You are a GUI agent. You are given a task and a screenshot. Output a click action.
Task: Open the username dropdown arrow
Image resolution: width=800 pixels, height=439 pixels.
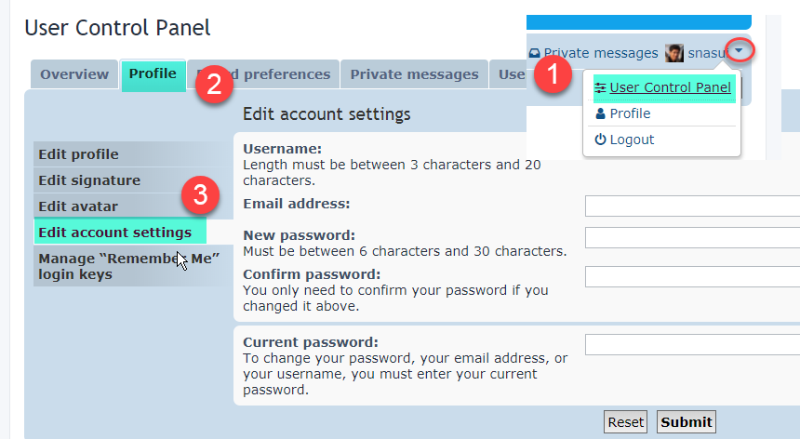click(738, 50)
